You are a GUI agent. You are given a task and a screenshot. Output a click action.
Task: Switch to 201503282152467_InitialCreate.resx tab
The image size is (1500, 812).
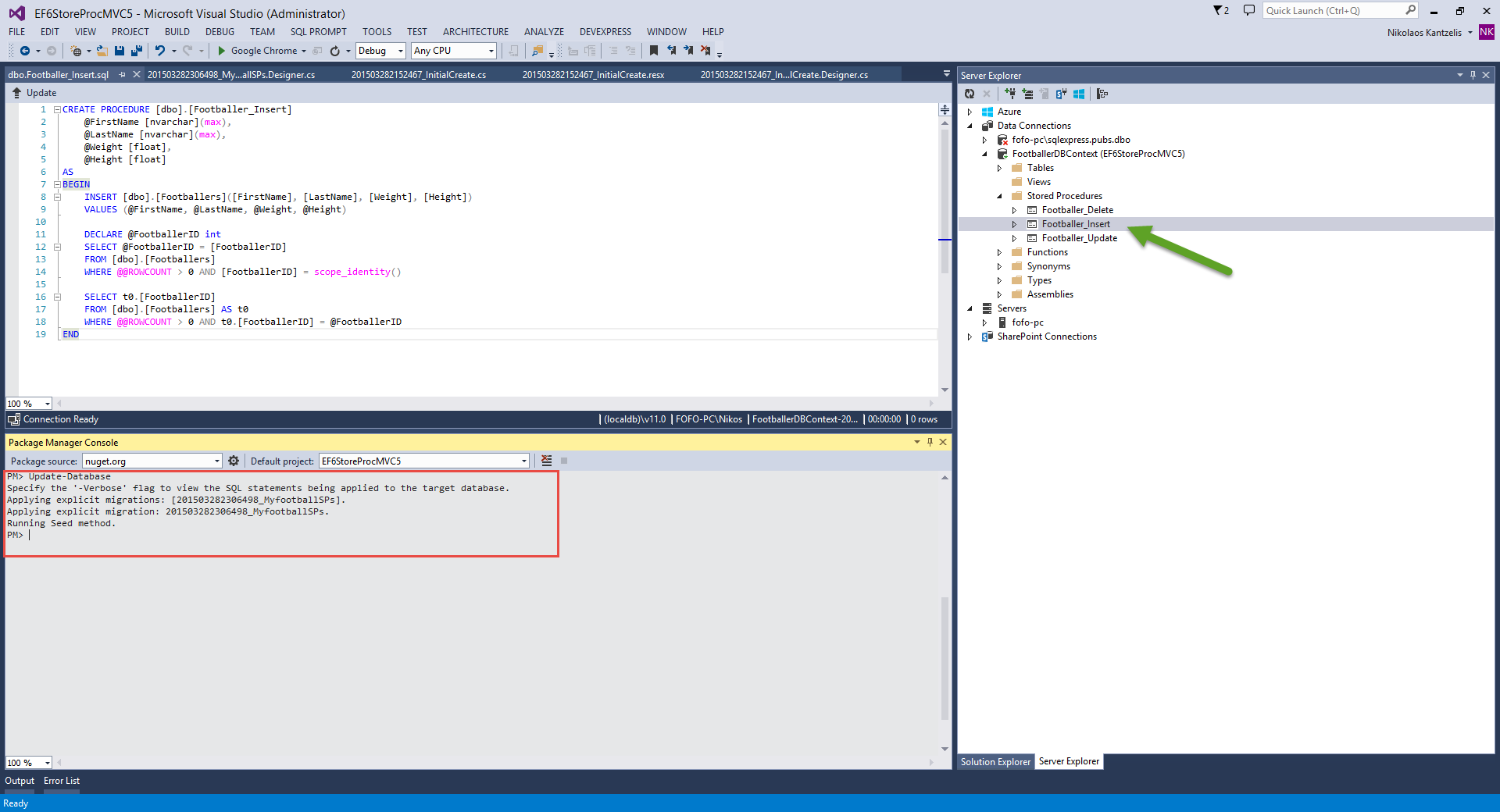coord(593,75)
